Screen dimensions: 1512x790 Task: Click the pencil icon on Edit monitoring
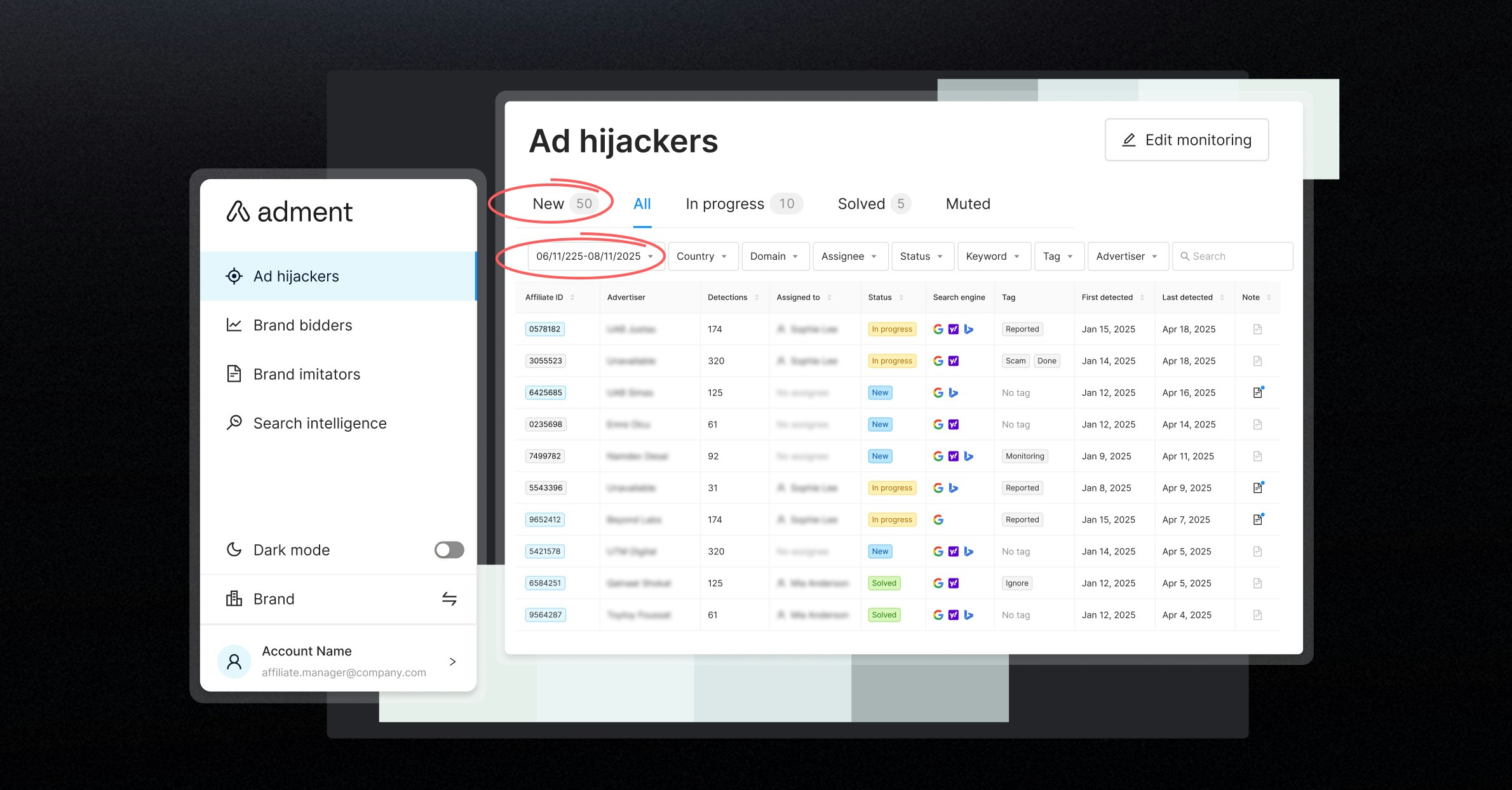(x=1130, y=140)
